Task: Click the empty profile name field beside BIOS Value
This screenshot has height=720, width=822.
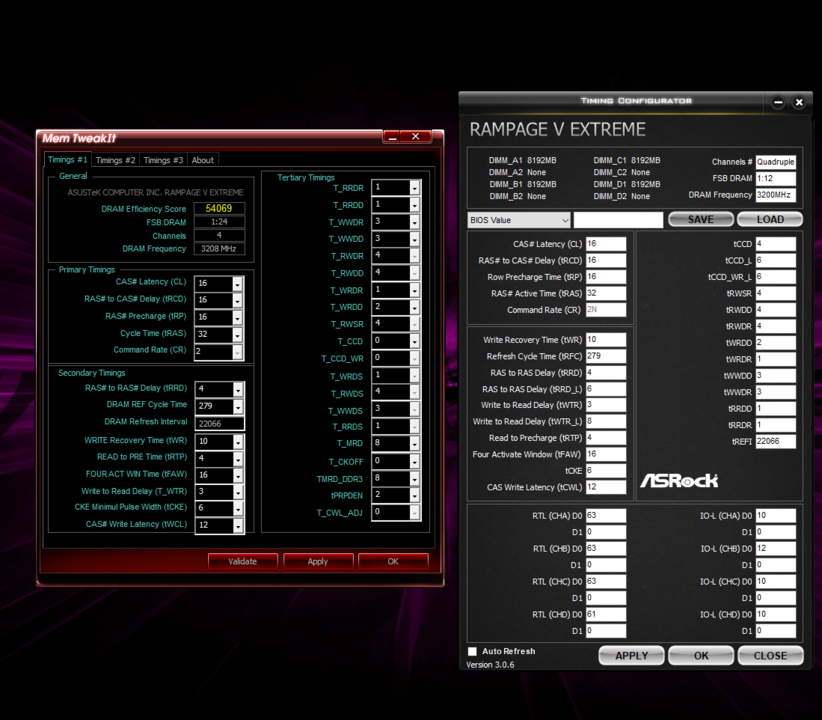Action: coord(618,220)
